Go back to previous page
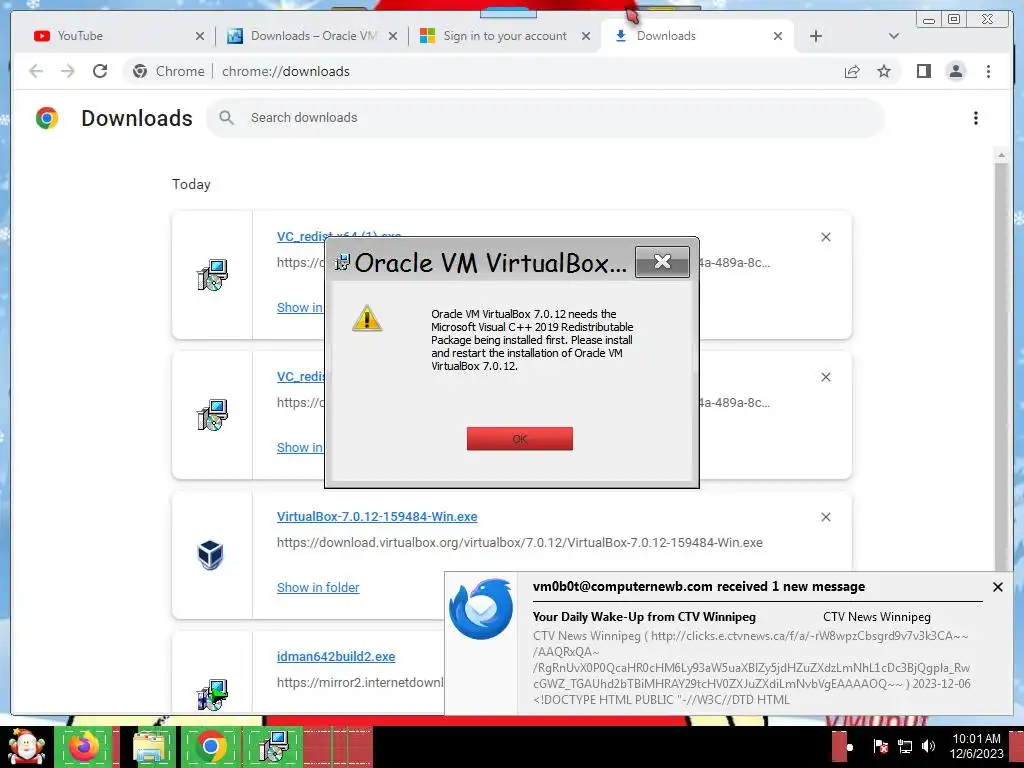The image size is (1024, 768). pos(36,71)
